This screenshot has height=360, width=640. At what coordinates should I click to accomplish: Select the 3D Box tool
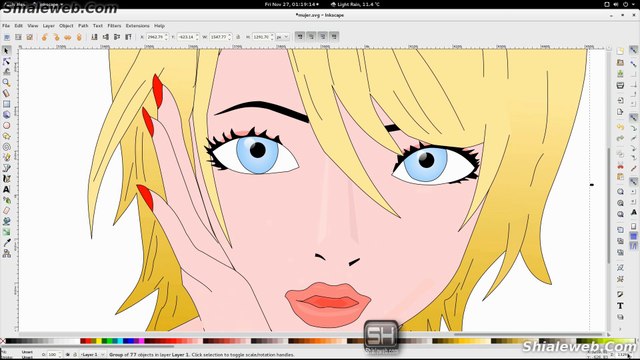[6, 115]
